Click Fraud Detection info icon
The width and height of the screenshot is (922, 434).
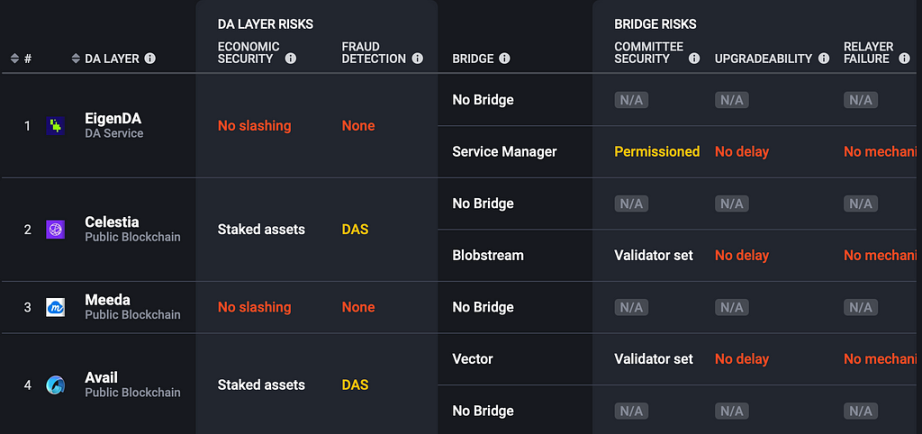(417, 58)
